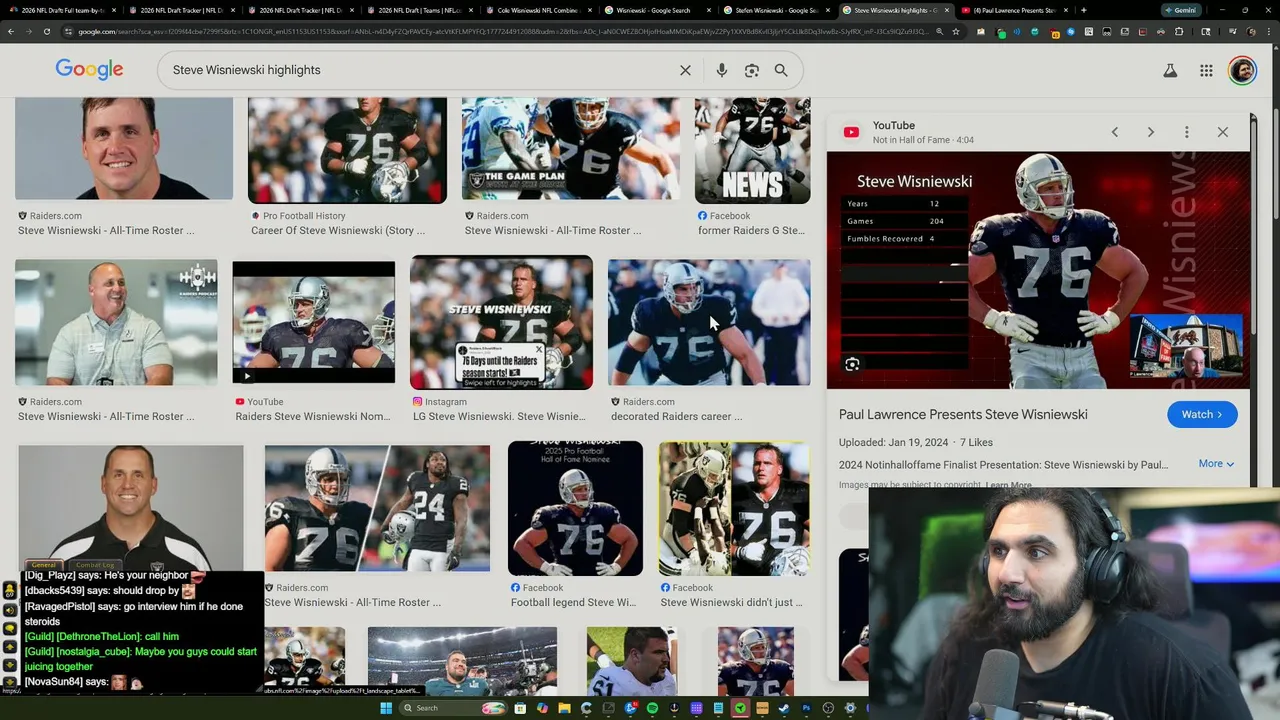1280x720 pixels.
Task: Close the image preview panel
Action: pos(1222,132)
